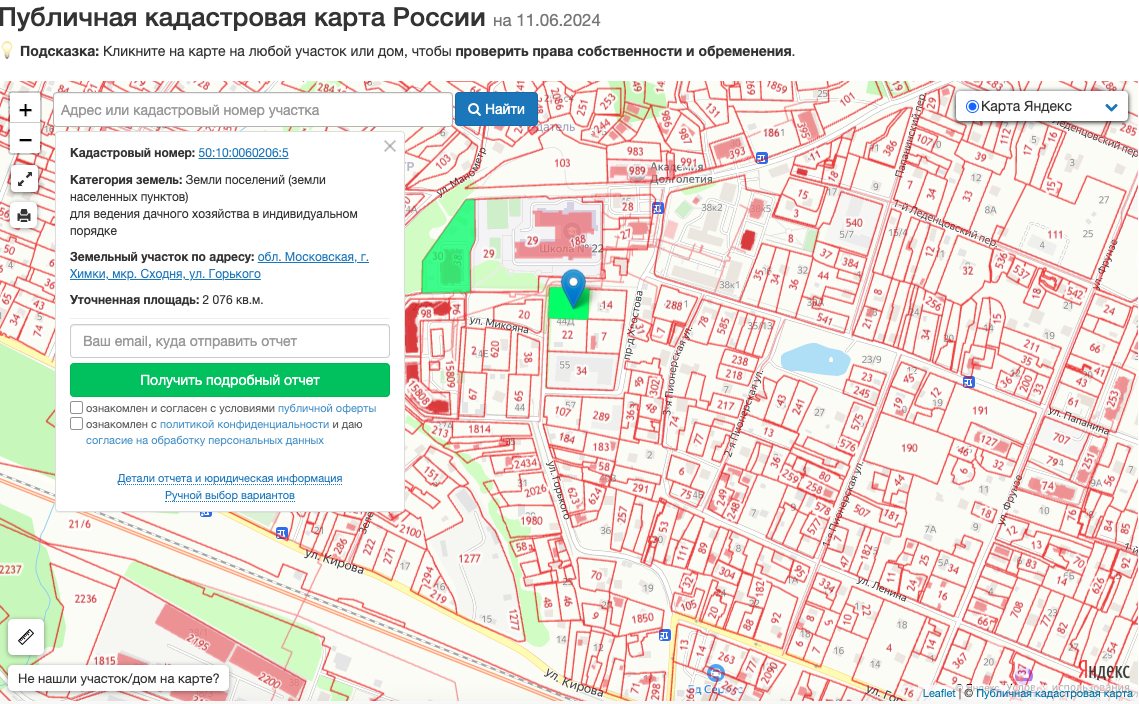Click Ручной выбор вариантов link
This screenshot has height=704, width=1139.
coord(230,495)
